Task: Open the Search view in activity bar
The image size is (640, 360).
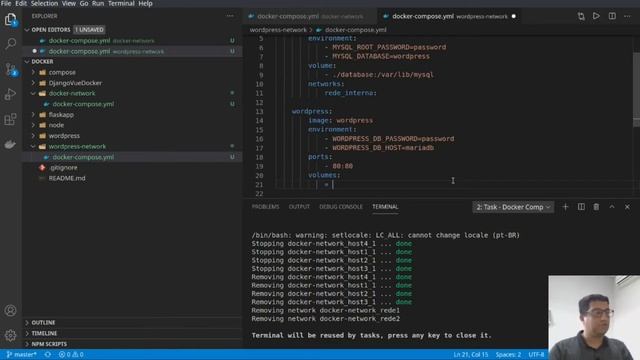Action: tap(11, 43)
